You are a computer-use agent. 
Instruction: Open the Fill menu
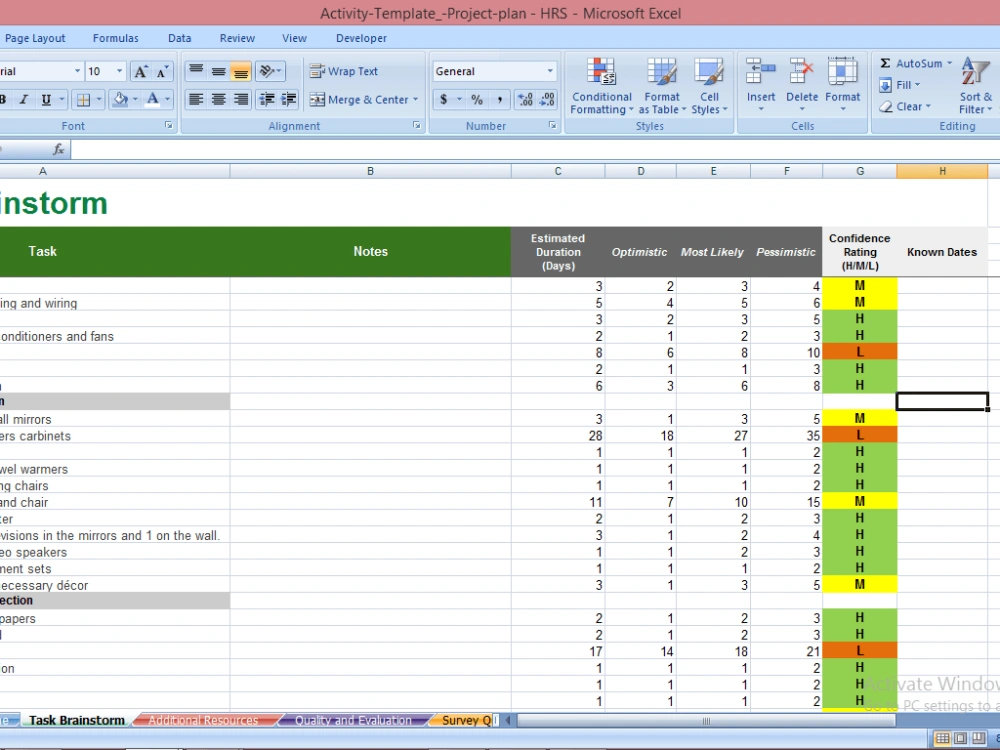click(899, 85)
